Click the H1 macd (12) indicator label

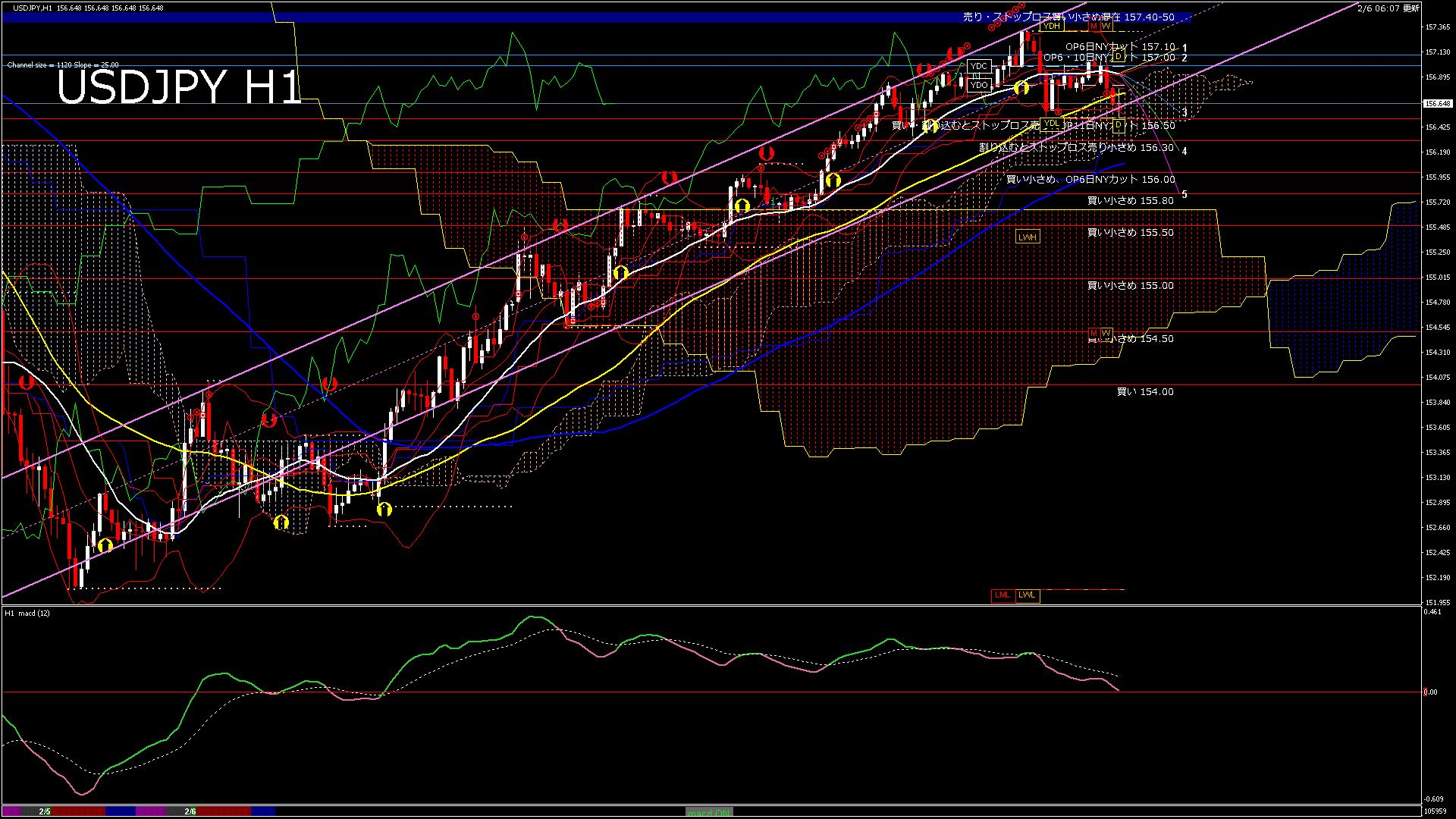tap(27, 613)
